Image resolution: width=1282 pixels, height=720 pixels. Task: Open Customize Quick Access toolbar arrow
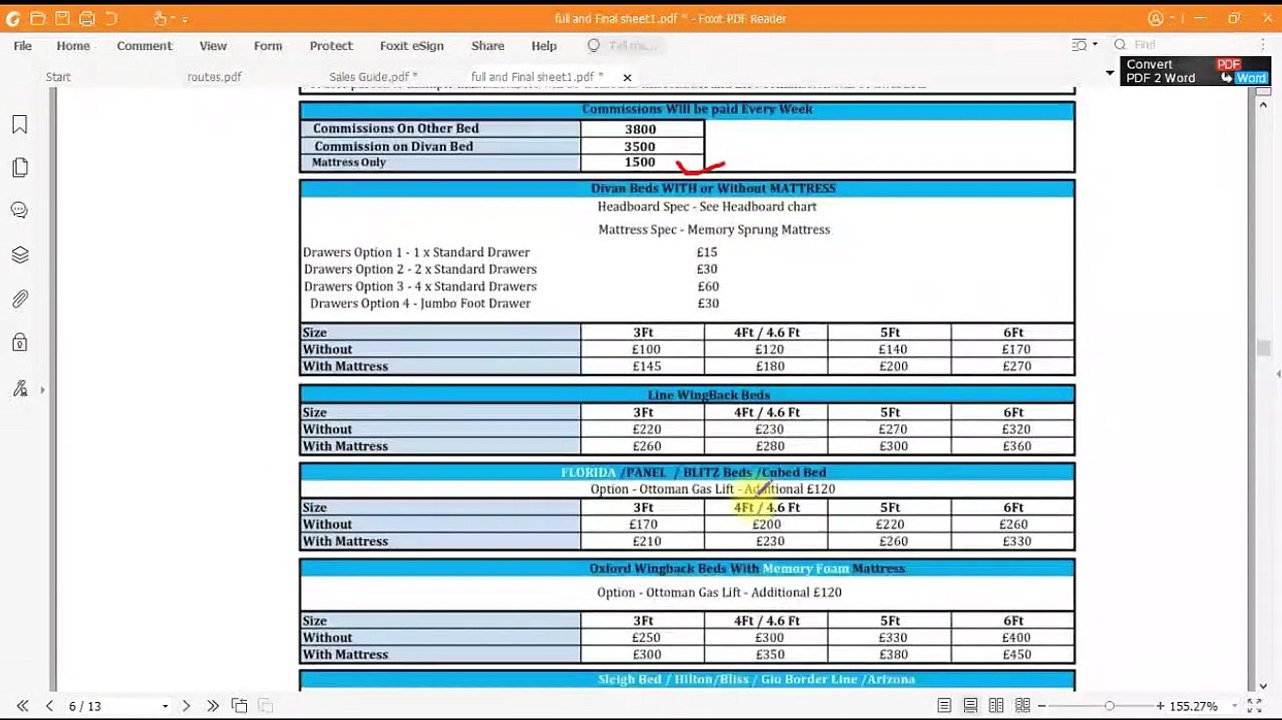(185, 19)
